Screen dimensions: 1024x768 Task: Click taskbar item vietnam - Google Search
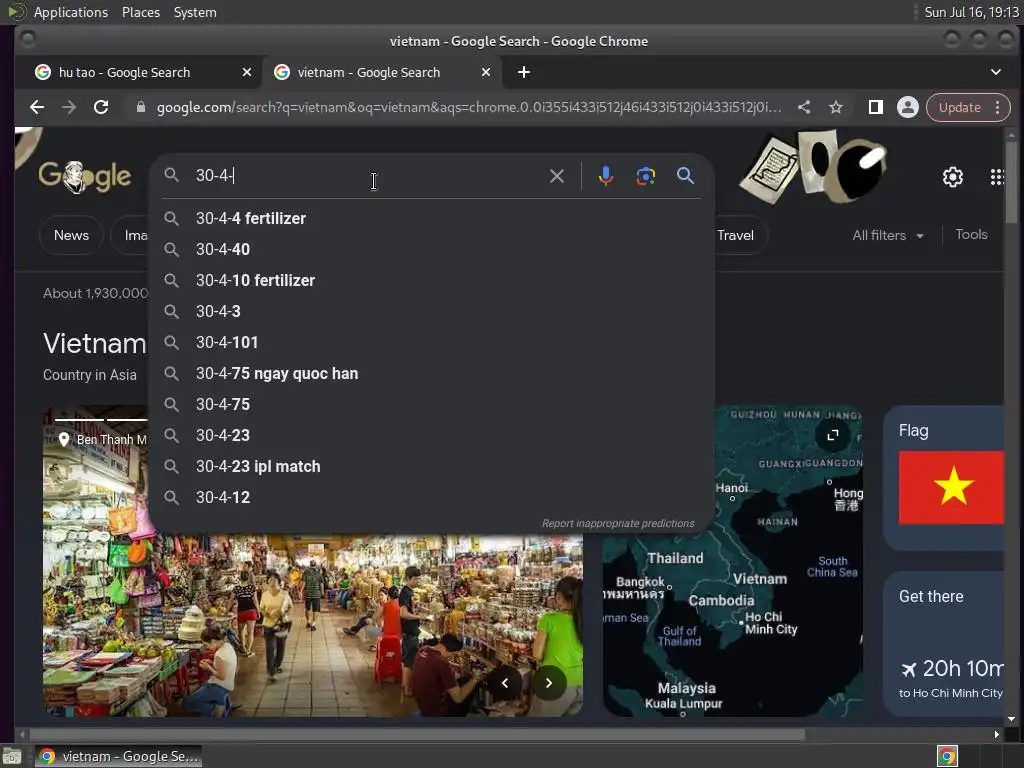[118, 756]
